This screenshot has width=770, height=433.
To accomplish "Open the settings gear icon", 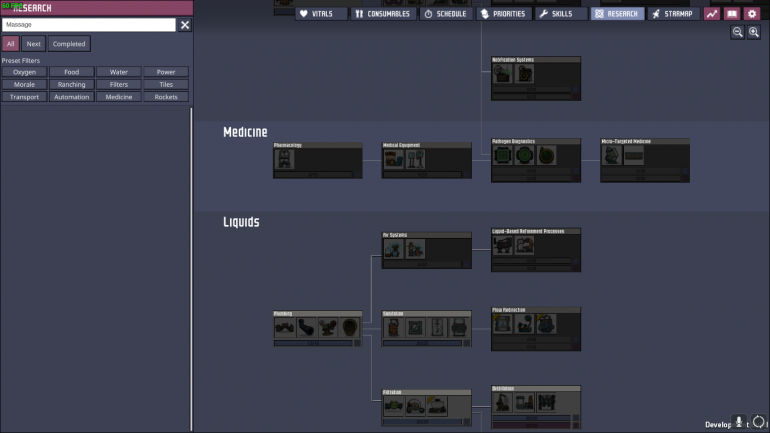I will coord(752,14).
